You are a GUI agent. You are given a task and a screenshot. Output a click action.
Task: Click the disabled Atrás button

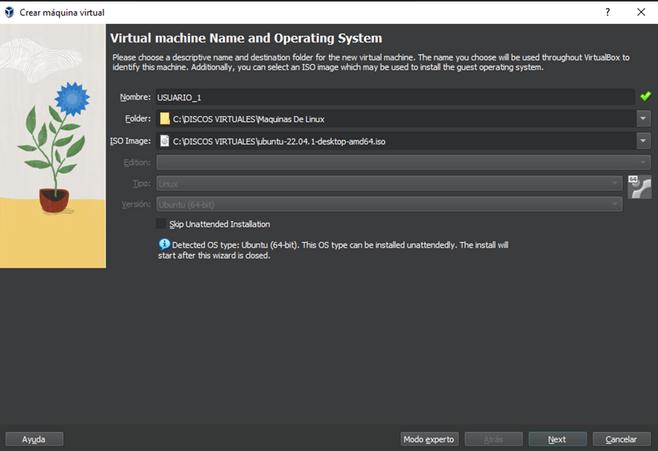(x=494, y=439)
